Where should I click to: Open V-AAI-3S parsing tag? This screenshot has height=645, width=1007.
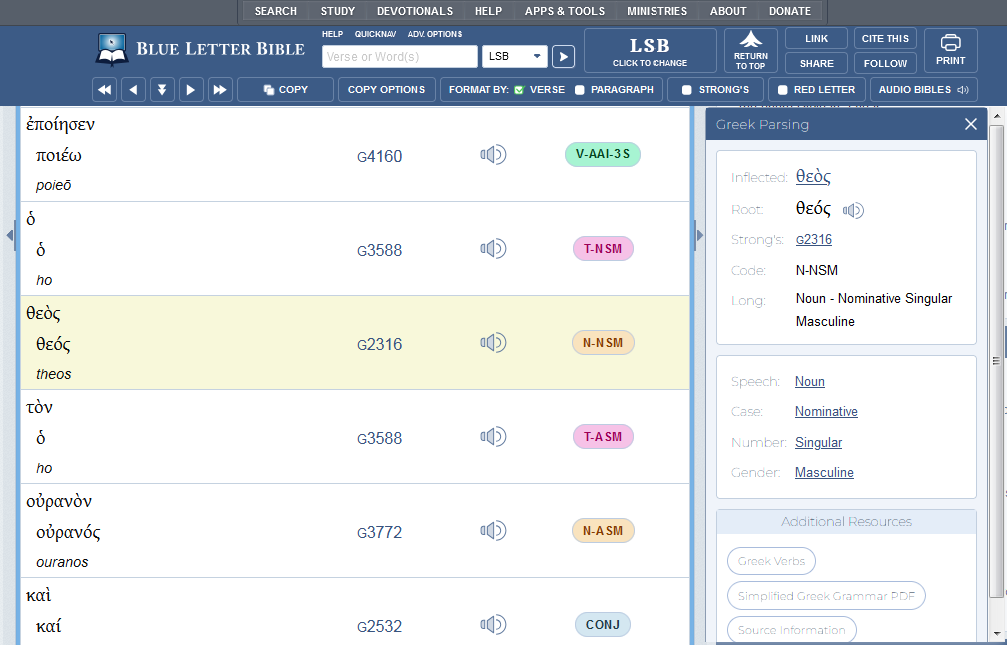(x=602, y=154)
